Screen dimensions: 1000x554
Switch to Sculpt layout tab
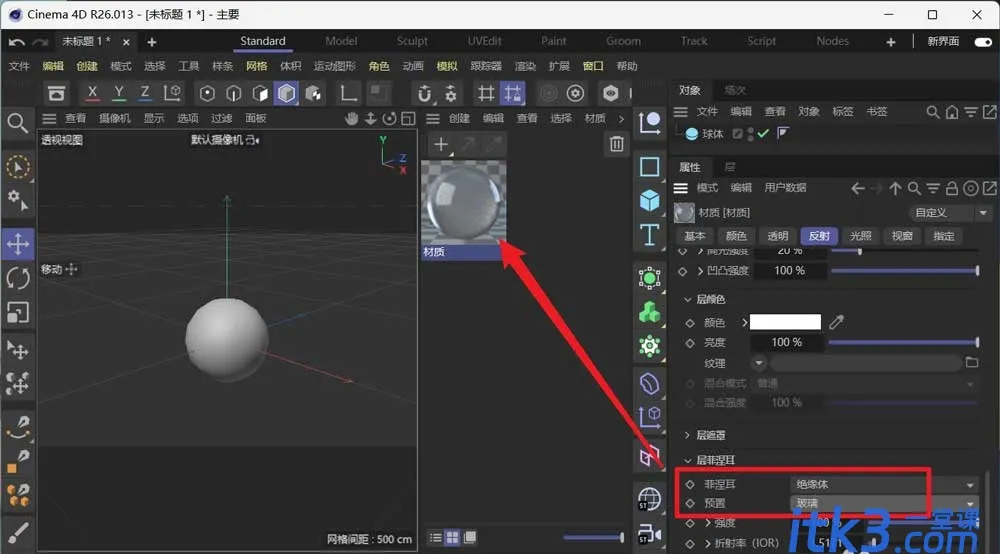click(412, 41)
